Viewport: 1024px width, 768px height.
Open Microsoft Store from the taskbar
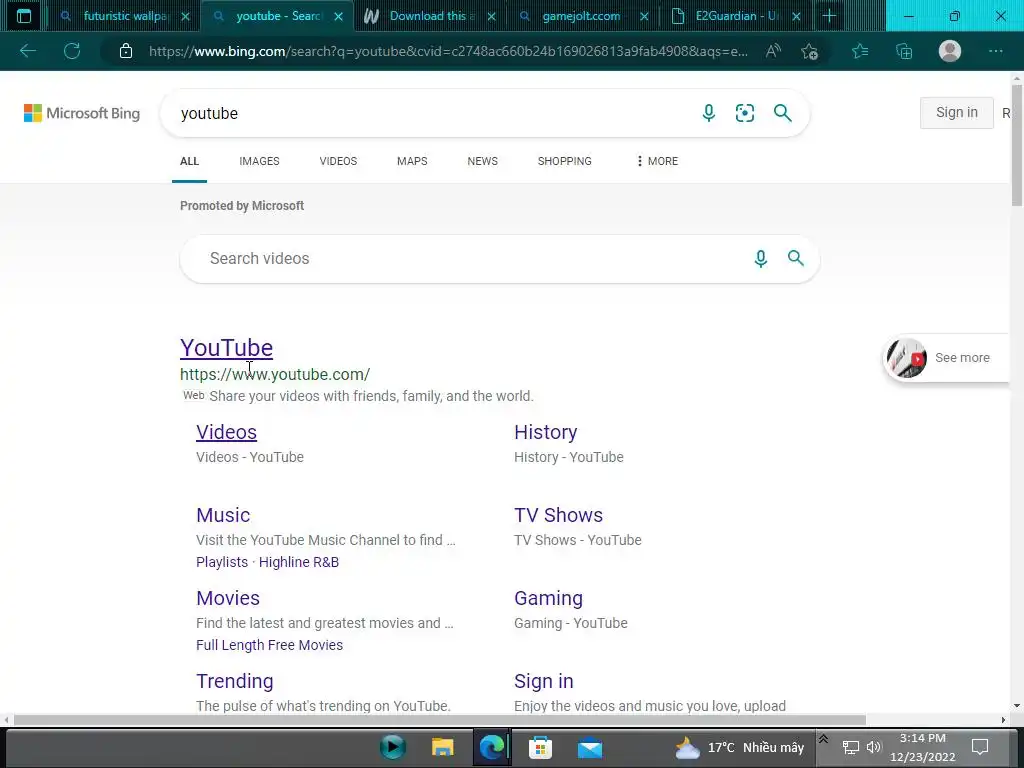point(540,747)
